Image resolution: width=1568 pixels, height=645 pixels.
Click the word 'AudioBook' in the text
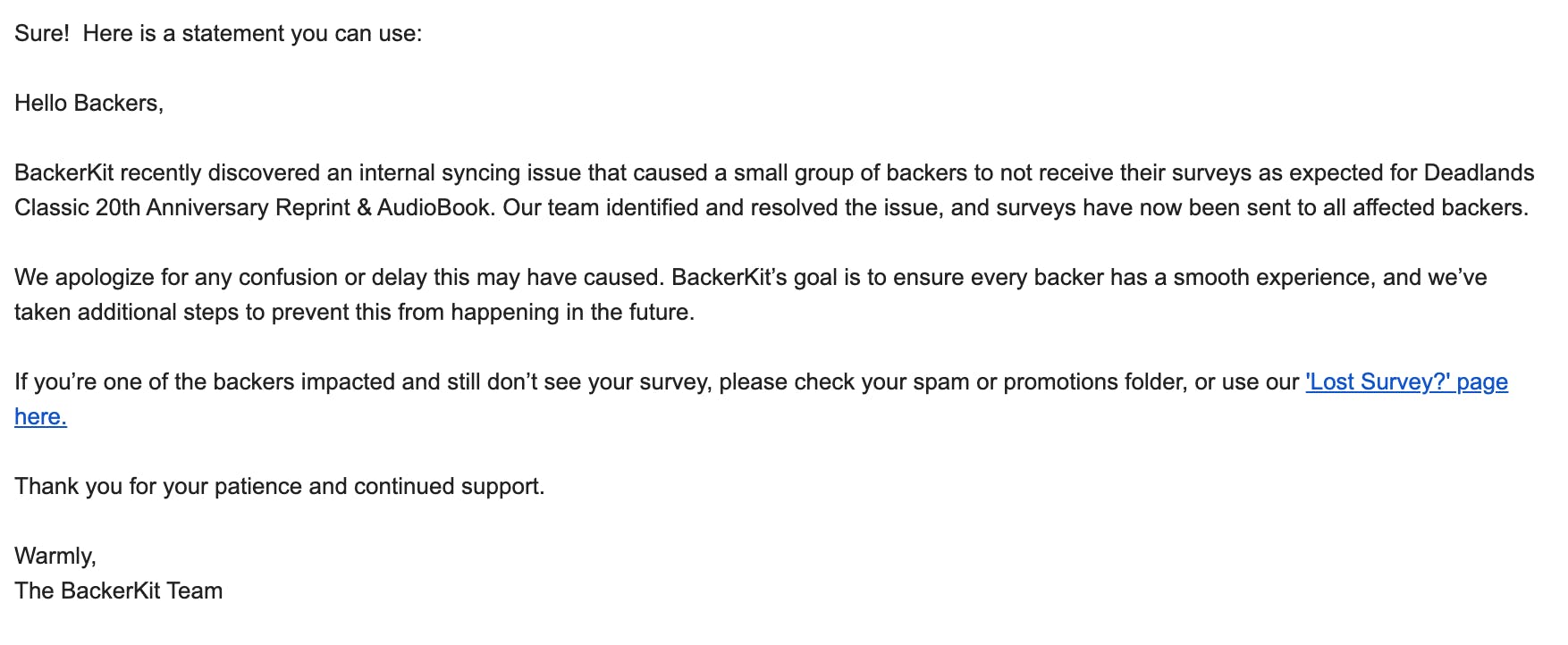tap(434, 208)
